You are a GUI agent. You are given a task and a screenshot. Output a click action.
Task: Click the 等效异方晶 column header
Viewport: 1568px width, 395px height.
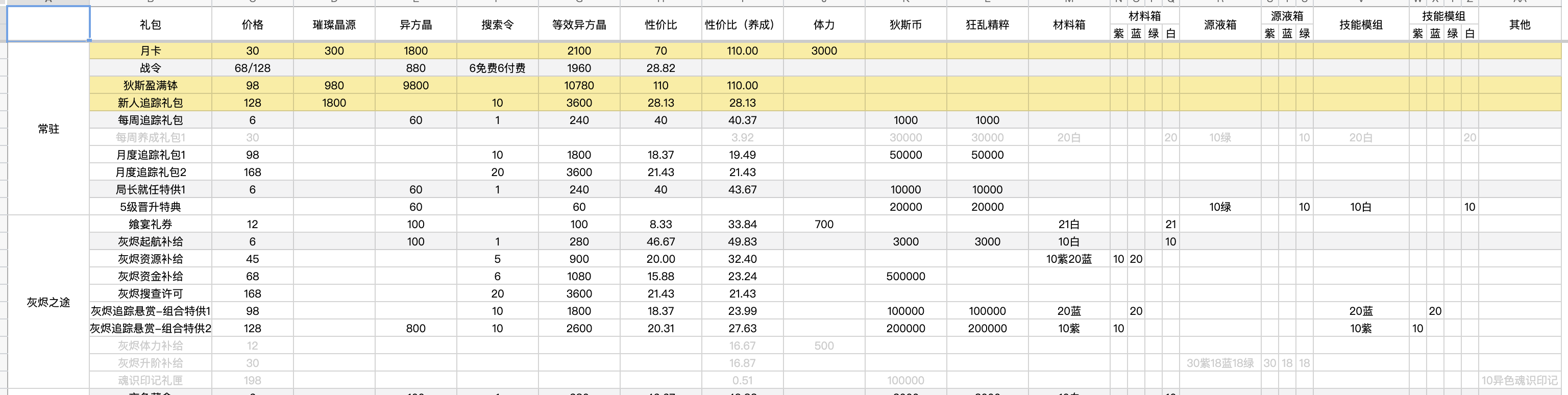pos(579,24)
